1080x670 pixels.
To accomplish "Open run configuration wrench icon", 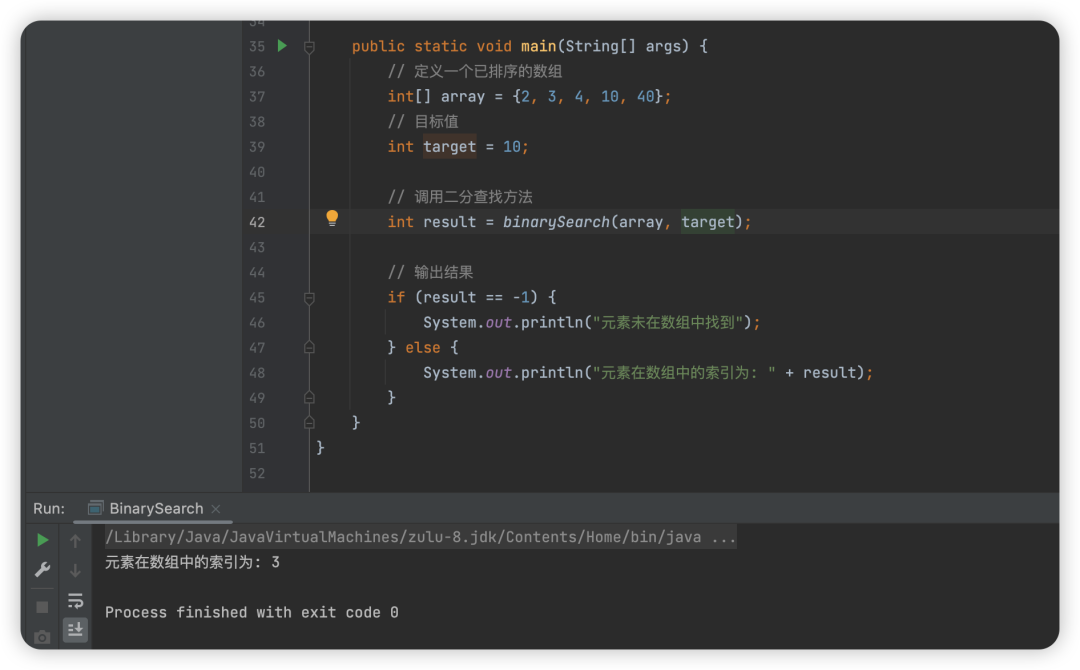I will (42, 569).
